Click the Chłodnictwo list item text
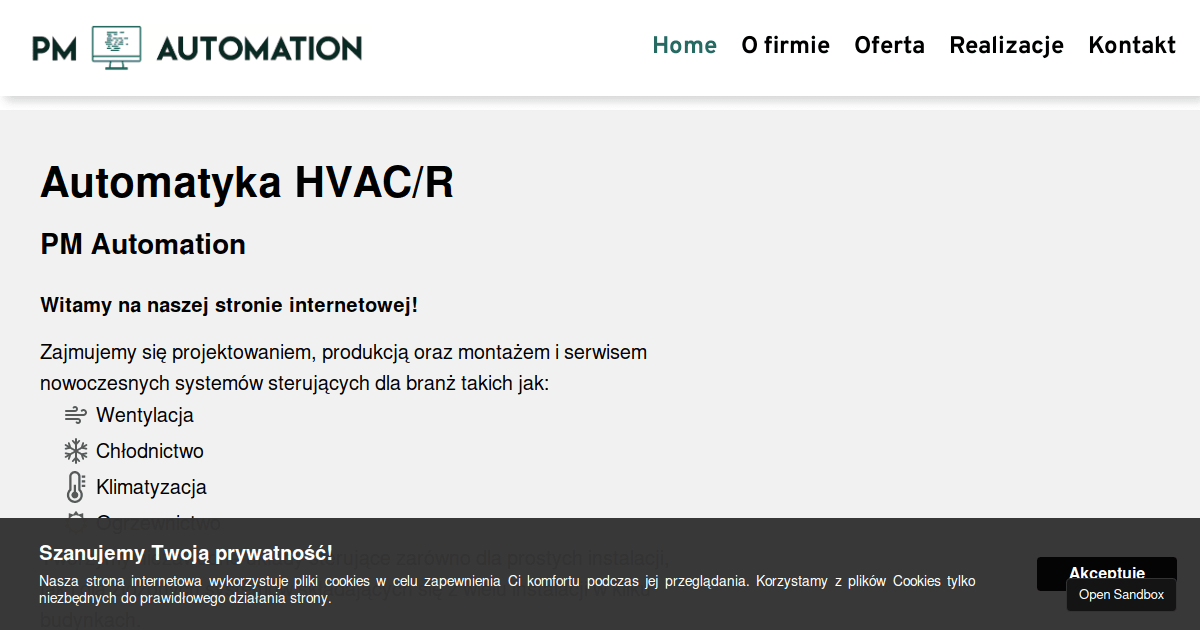 tap(150, 451)
